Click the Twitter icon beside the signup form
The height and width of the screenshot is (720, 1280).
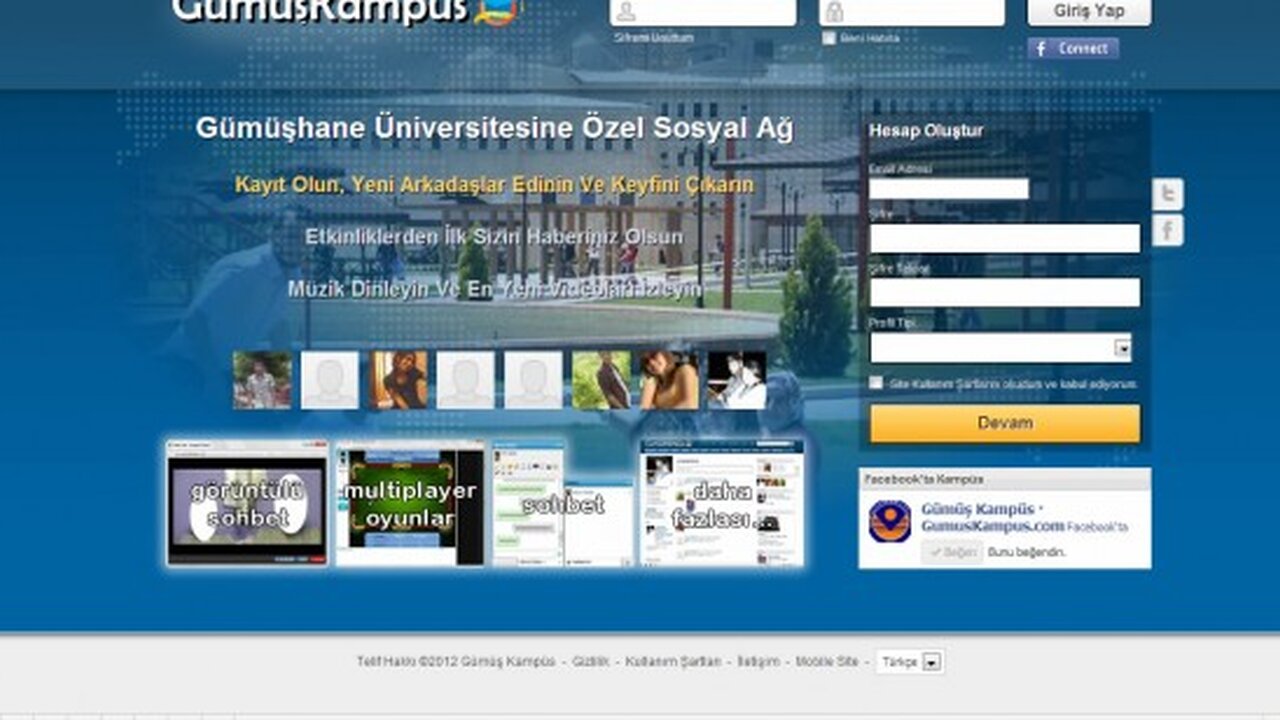pyautogui.click(x=1167, y=194)
